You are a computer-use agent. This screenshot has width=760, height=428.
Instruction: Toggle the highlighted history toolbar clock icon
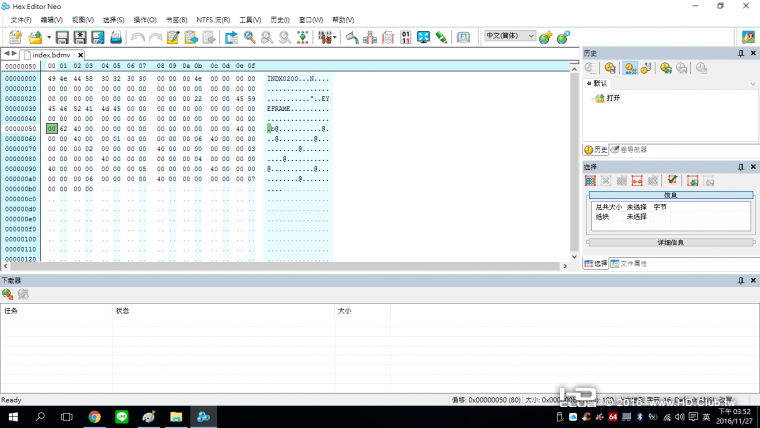[630, 68]
